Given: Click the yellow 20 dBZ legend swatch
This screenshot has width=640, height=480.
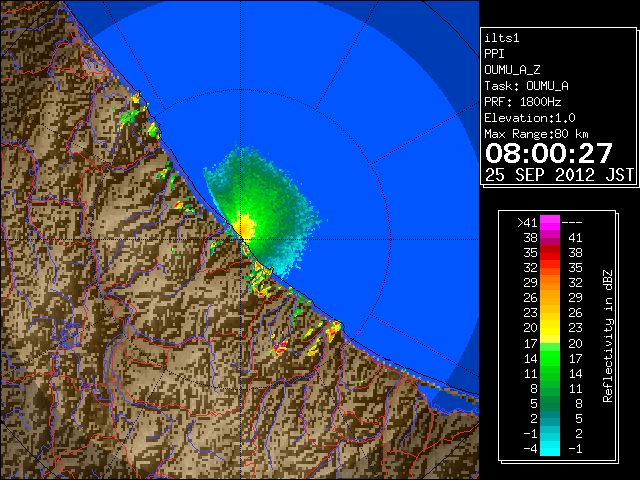Looking at the screenshot, I should click(550, 328).
